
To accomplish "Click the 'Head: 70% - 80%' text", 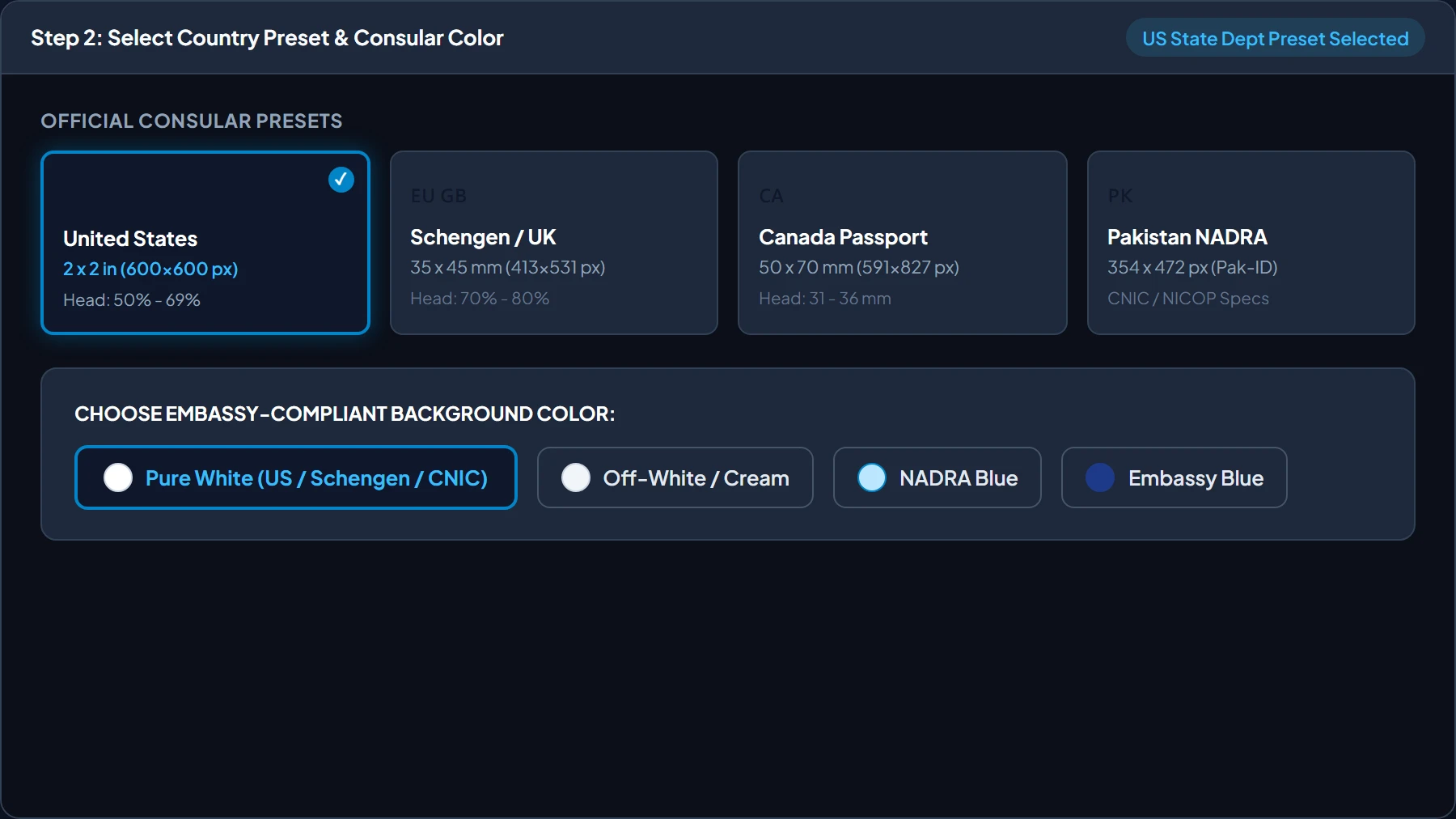I will [x=480, y=299].
